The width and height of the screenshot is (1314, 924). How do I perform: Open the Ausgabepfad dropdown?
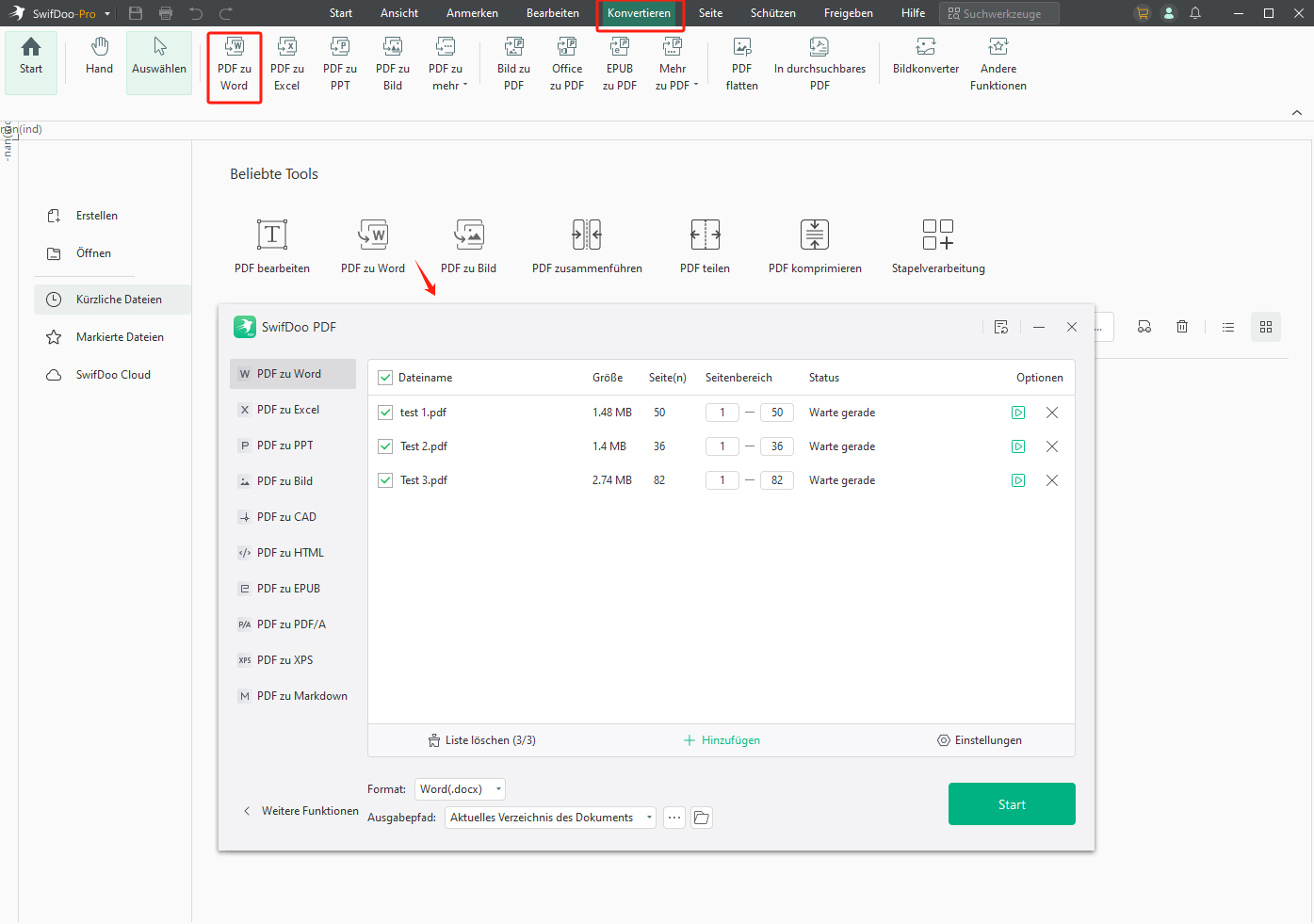pos(550,818)
